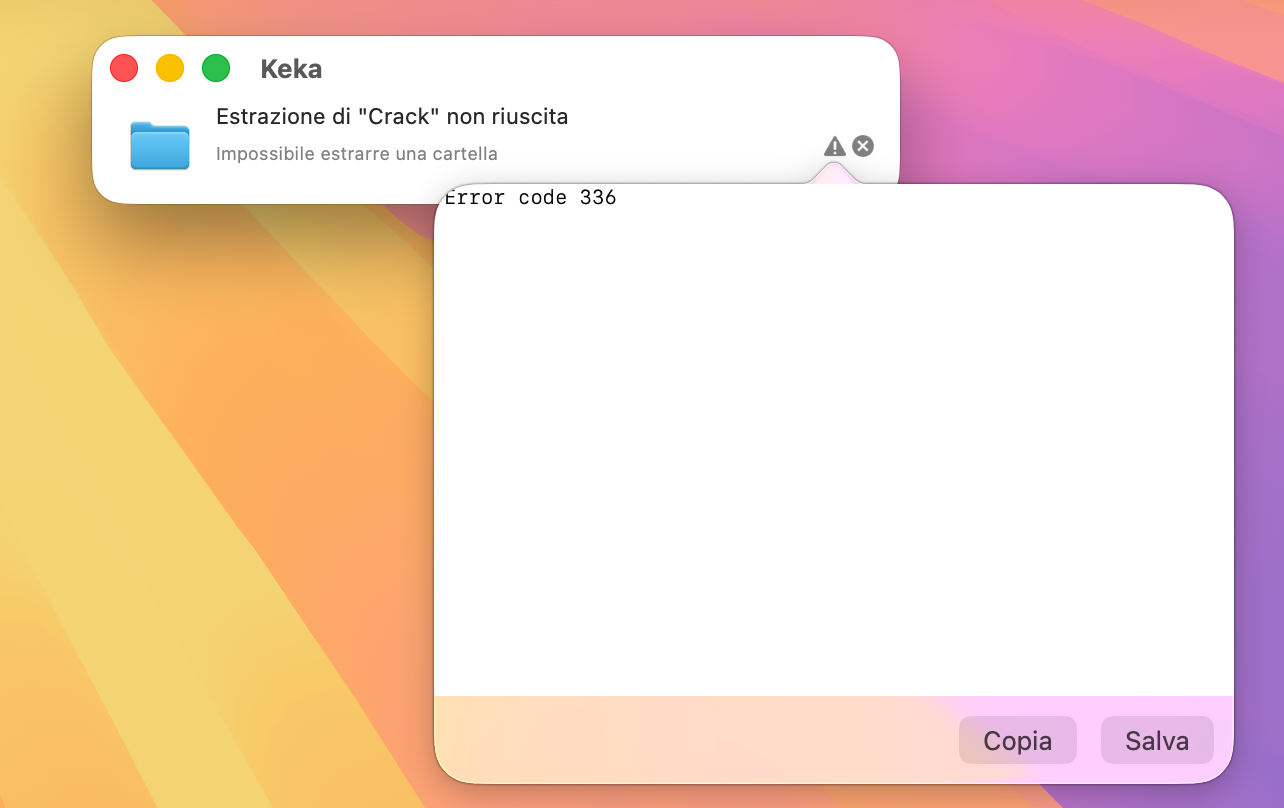The height and width of the screenshot is (808, 1284).
Task: Click the popover footer left of Copia
Action: pyautogui.click(x=690, y=740)
